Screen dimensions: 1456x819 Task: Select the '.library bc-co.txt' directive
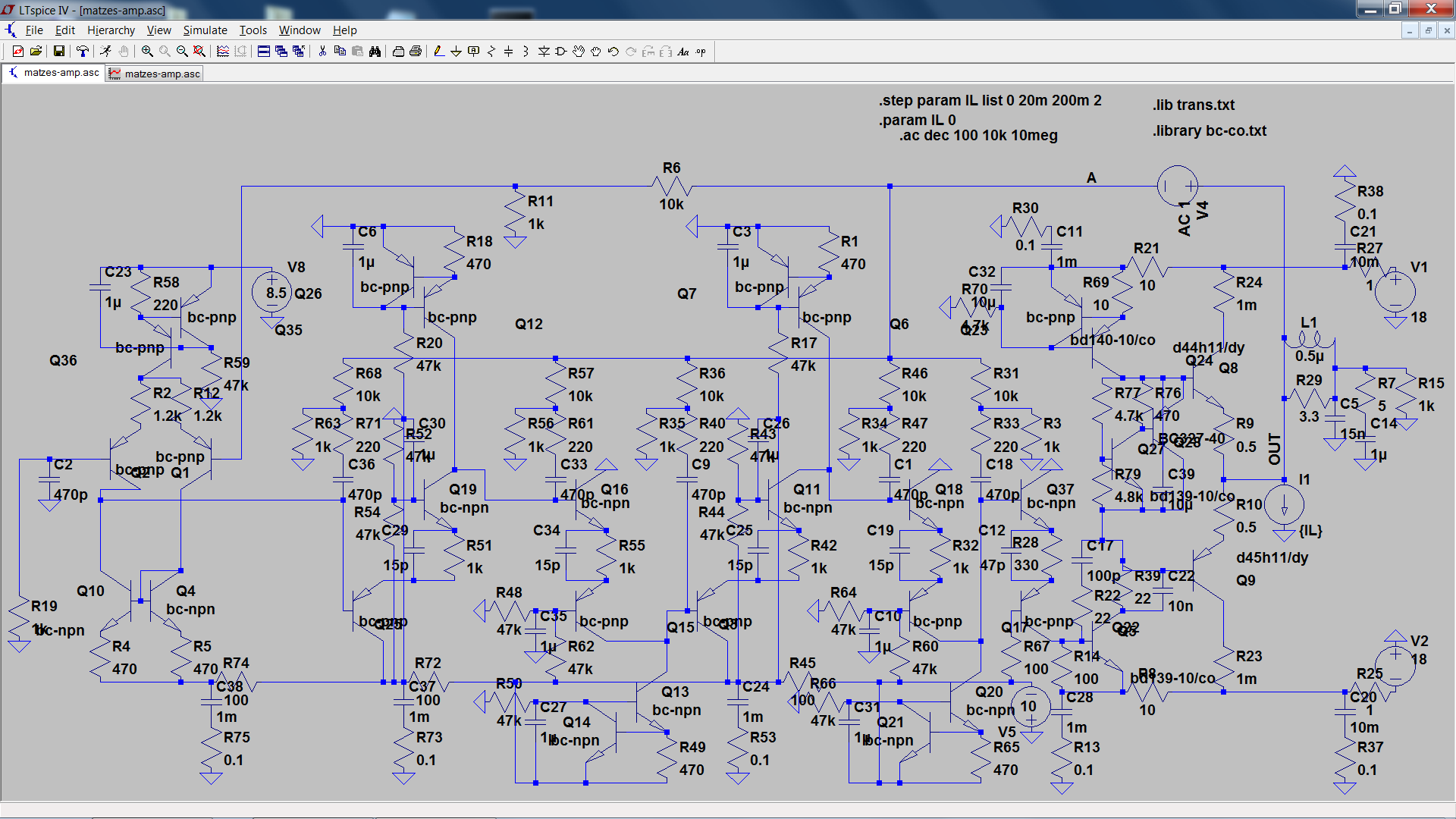pyautogui.click(x=1210, y=130)
